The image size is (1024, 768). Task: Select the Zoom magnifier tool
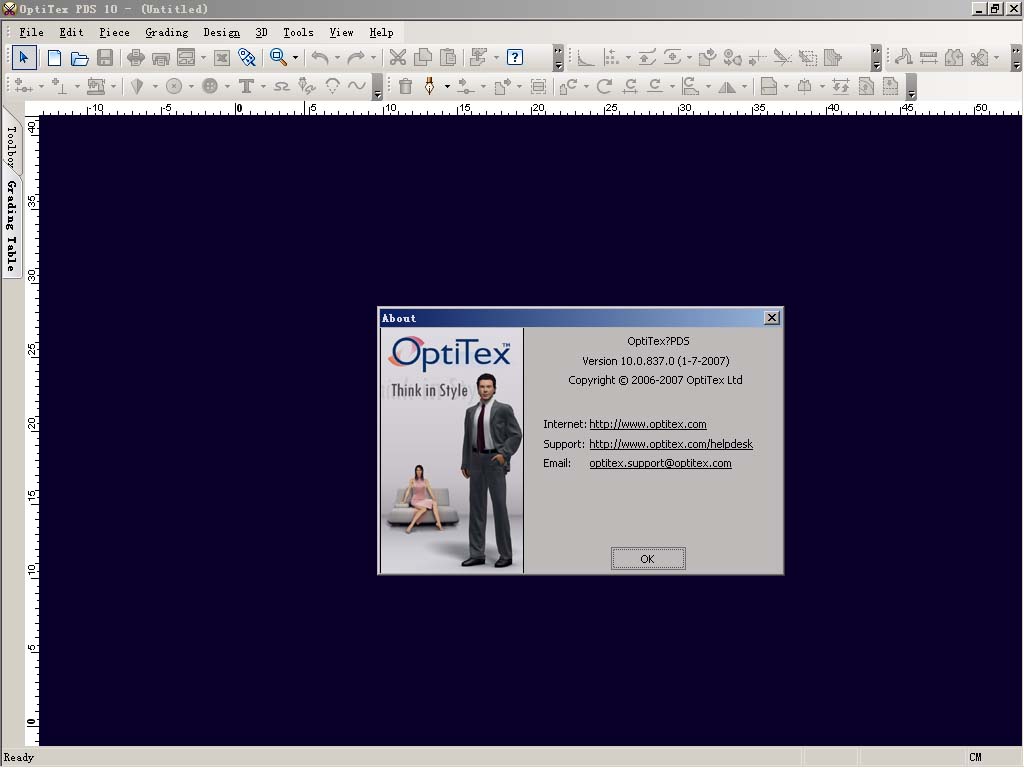(x=278, y=57)
